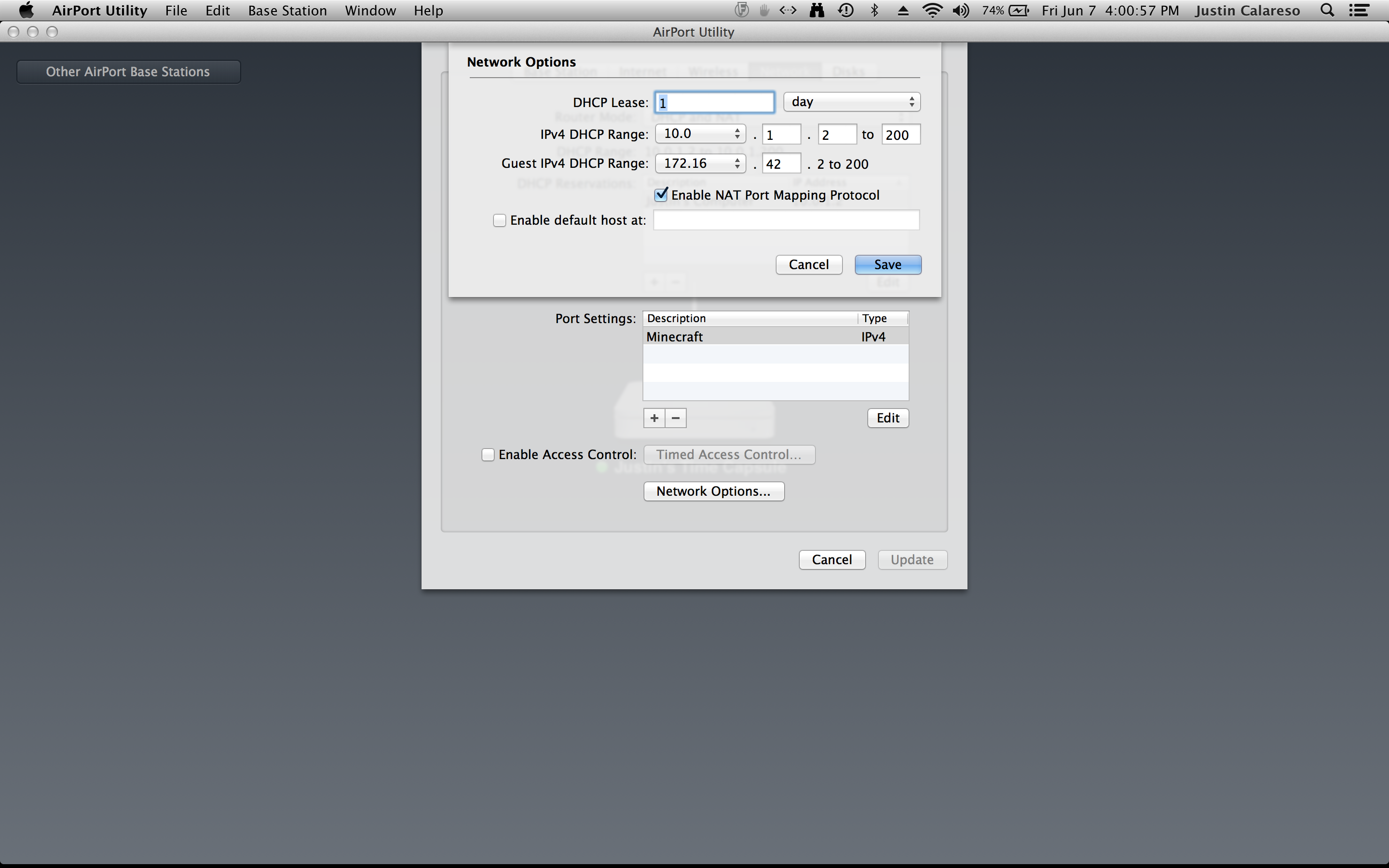
Task: Click the Bluetooth icon in the menu bar
Action: click(874, 10)
